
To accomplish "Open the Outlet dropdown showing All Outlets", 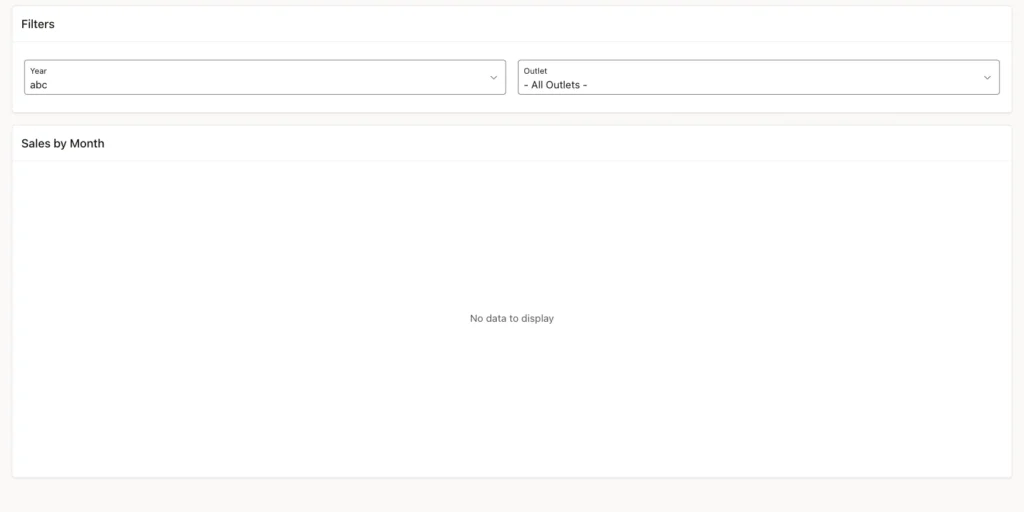I will click(x=758, y=77).
